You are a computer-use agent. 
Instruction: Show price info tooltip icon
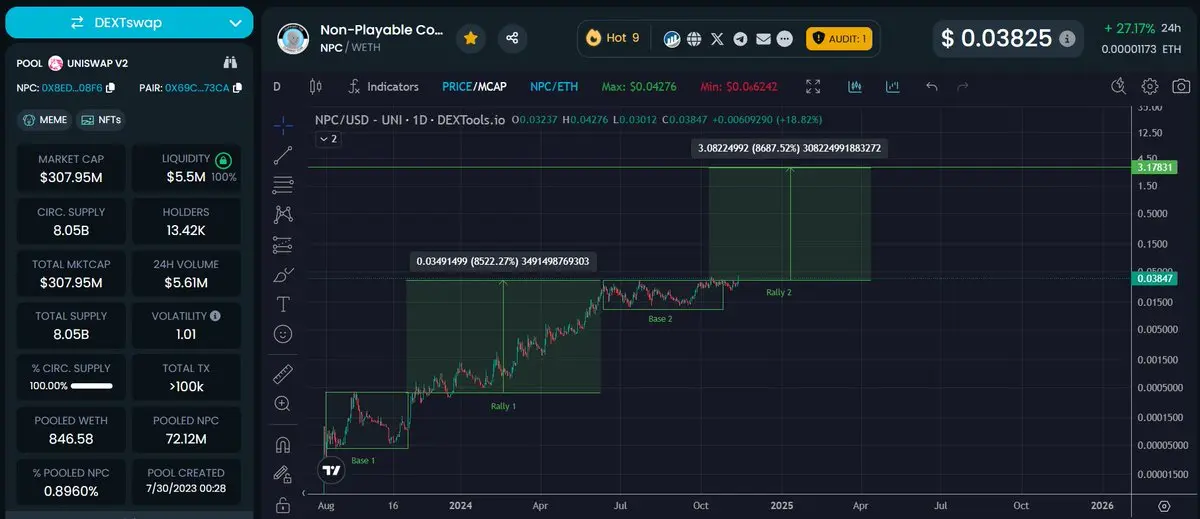tap(1068, 38)
